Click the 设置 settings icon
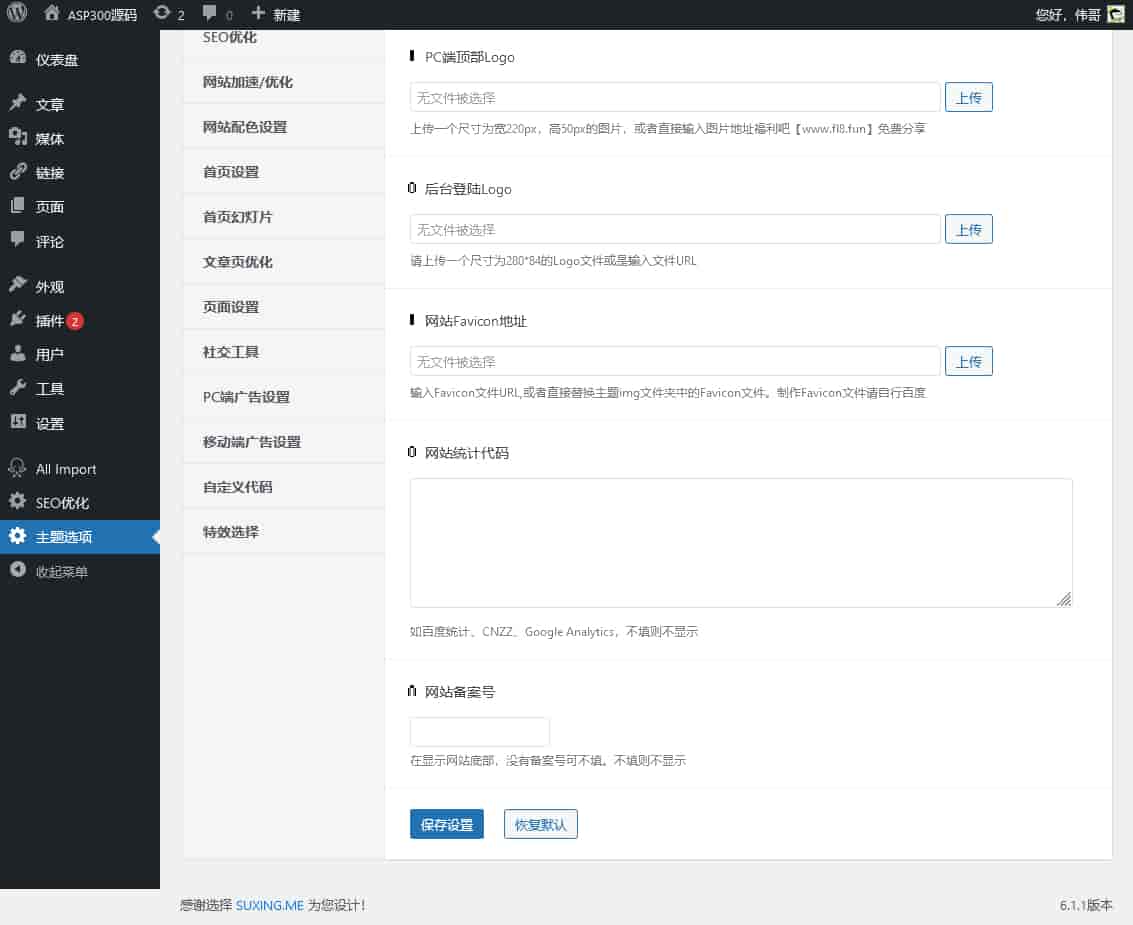 (18, 422)
